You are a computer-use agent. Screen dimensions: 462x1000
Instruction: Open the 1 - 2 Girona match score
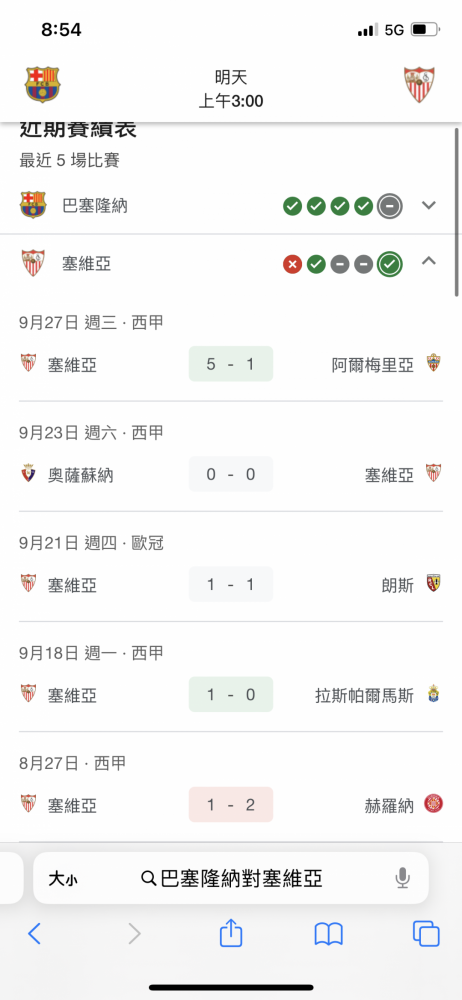[231, 804]
